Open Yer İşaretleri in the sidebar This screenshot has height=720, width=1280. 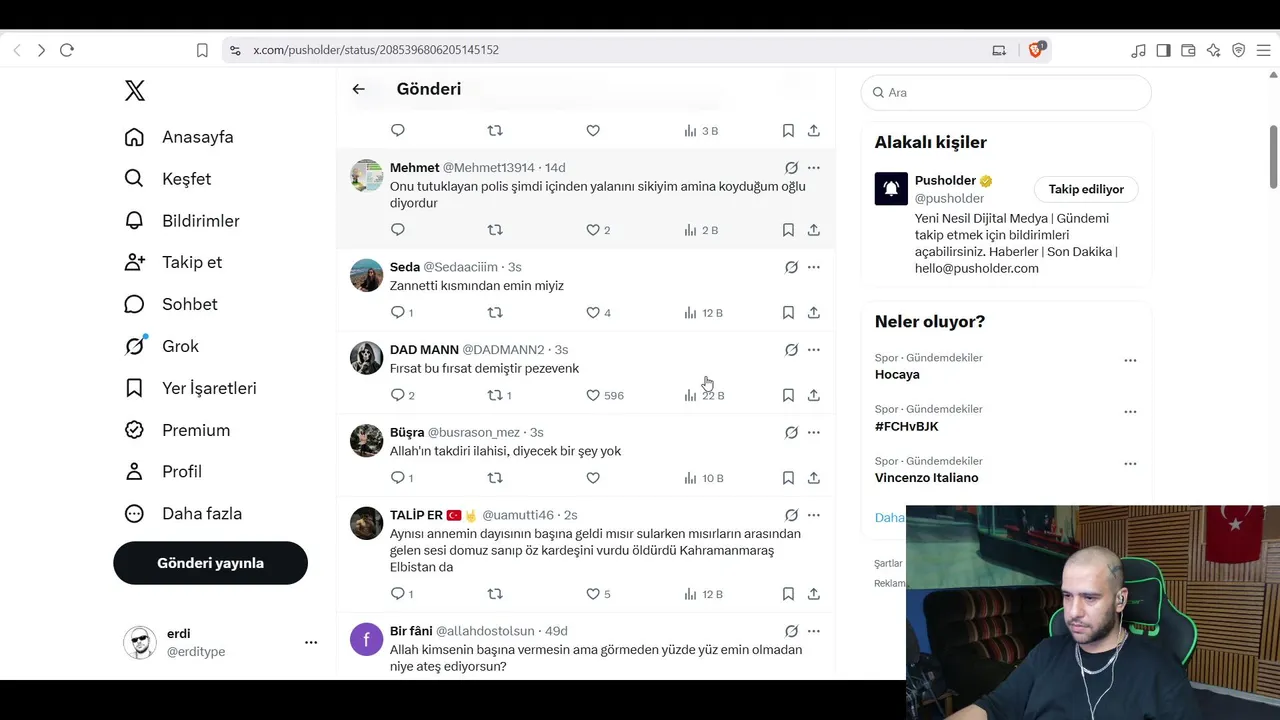point(190,388)
